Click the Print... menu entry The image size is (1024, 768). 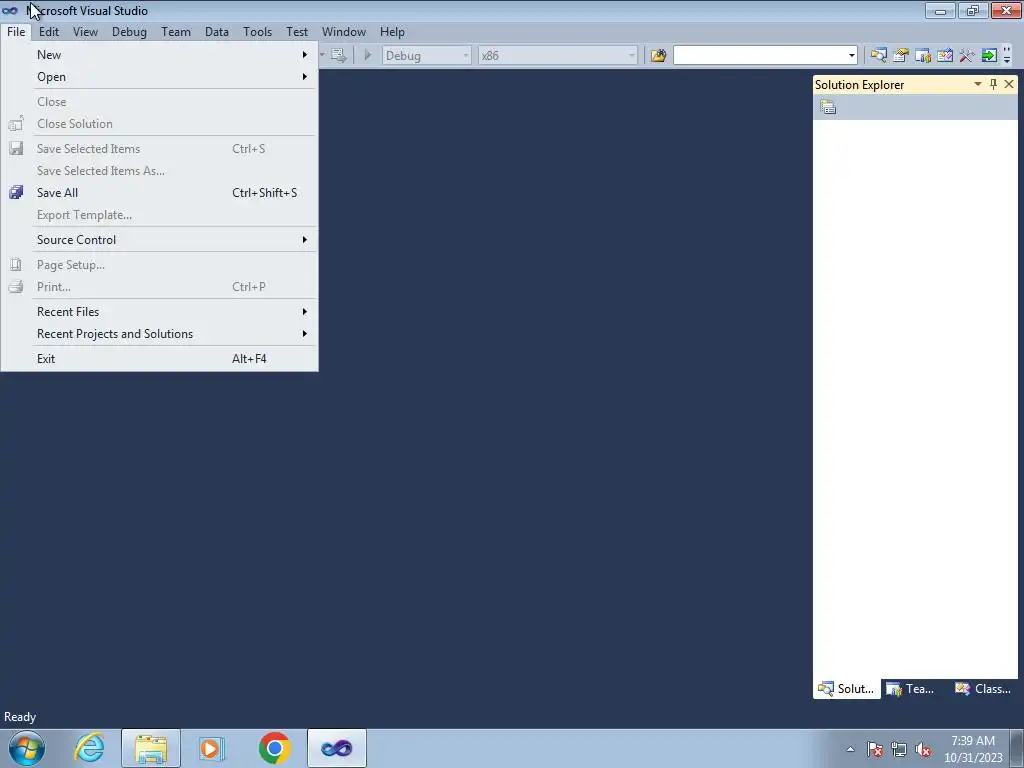pos(159,287)
